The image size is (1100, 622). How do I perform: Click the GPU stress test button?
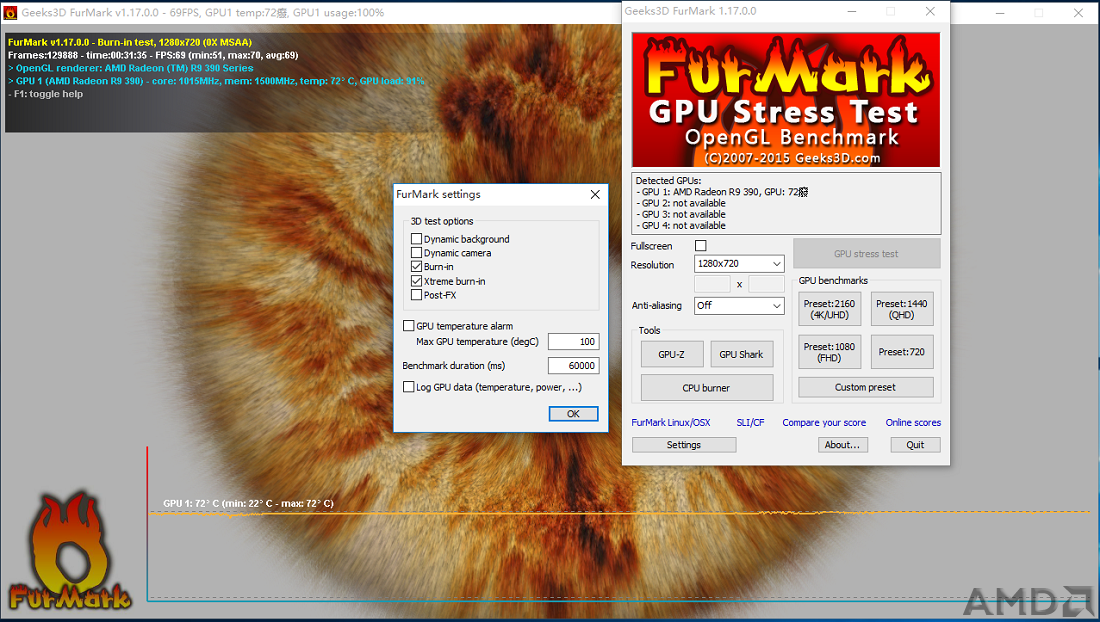(866, 254)
